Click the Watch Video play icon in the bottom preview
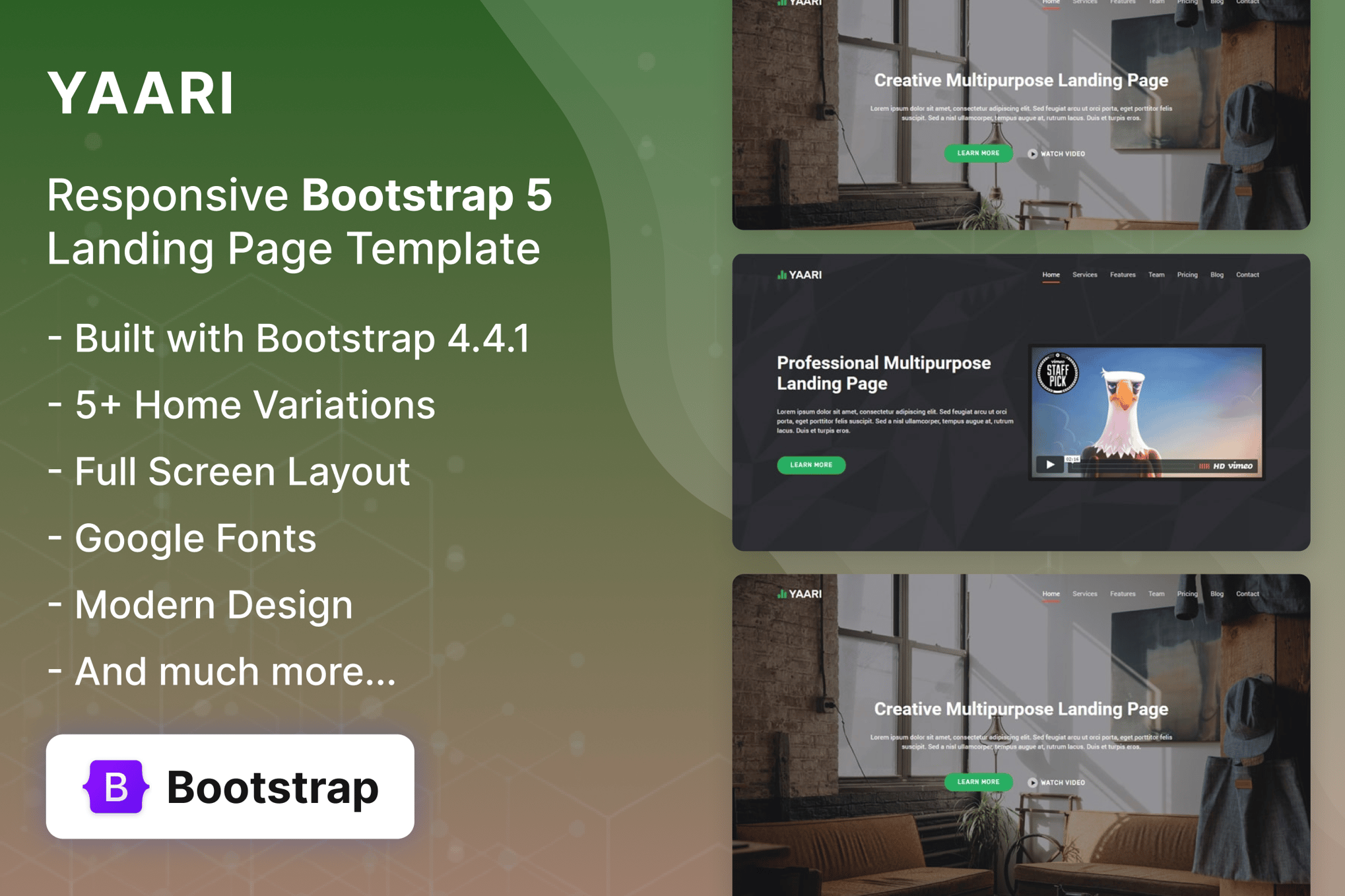1345x896 pixels. tap(1032, 783)
